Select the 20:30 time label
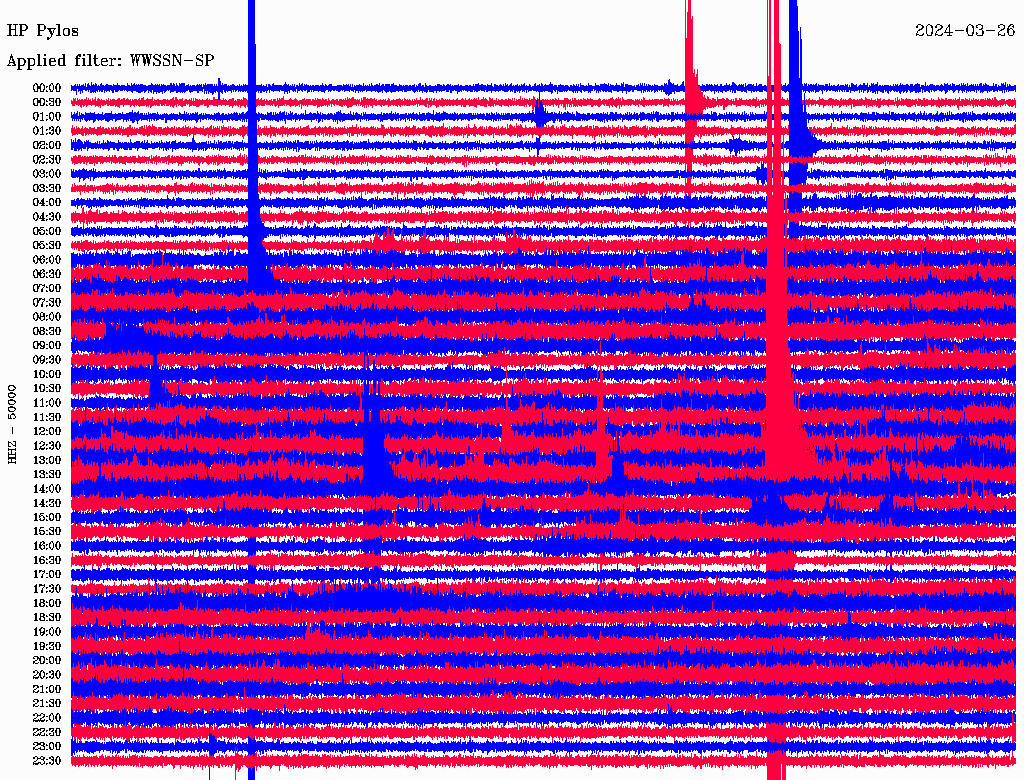The width and height of the screenshot is (1024, 780). coord(46,674)
